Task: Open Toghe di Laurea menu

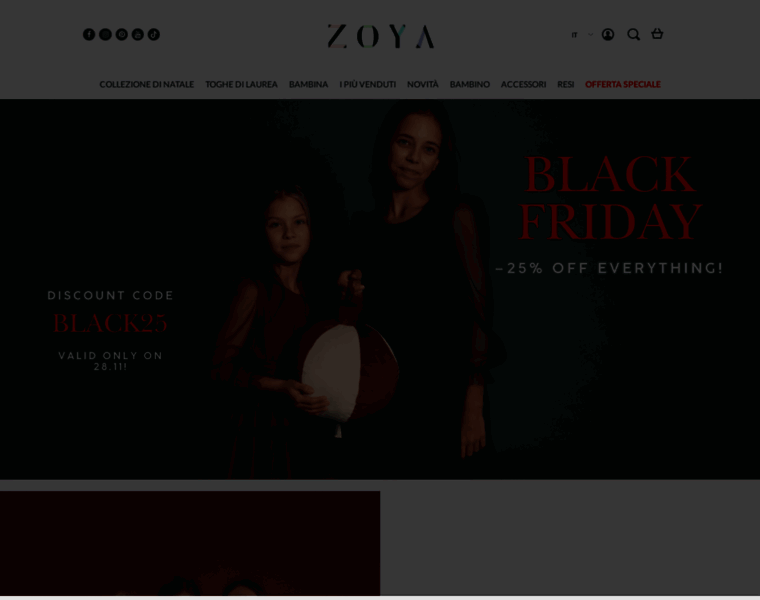Action: pyautogui.click(x=241, y=84)
